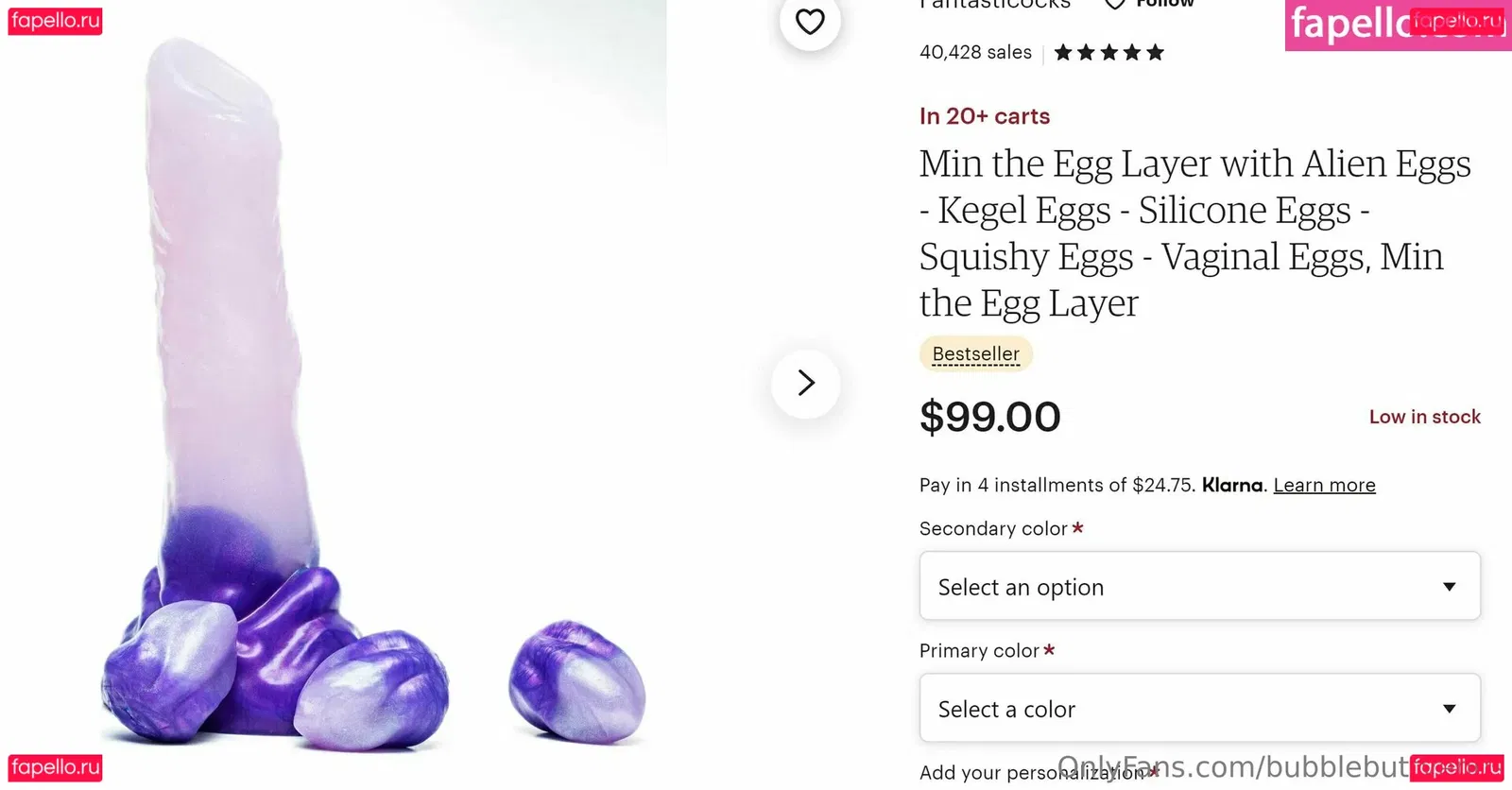1512x790 pixels.
Task: Go to the next product image arrow
Action: (x=805, y=383)
